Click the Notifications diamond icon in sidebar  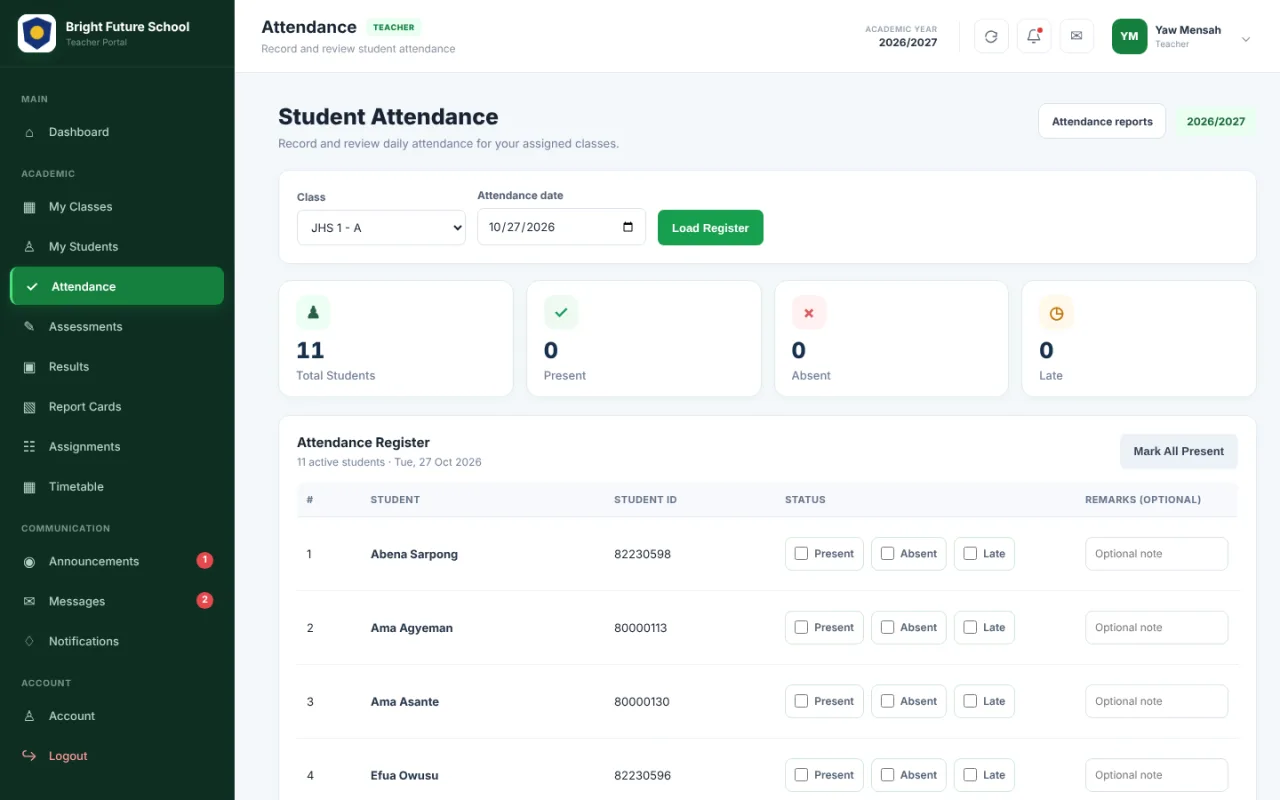coord(29,642)
